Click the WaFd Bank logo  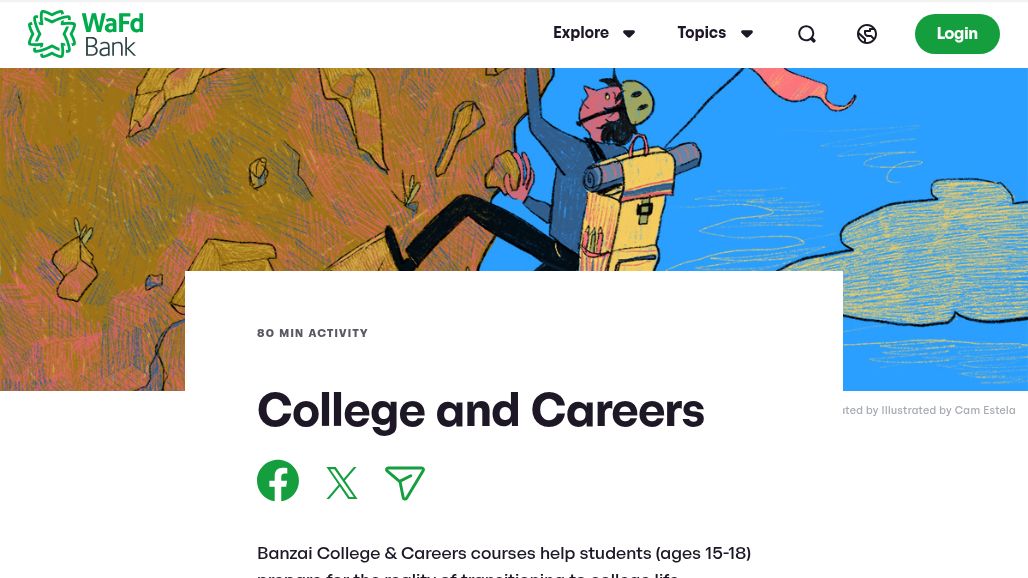coord(85,33)
